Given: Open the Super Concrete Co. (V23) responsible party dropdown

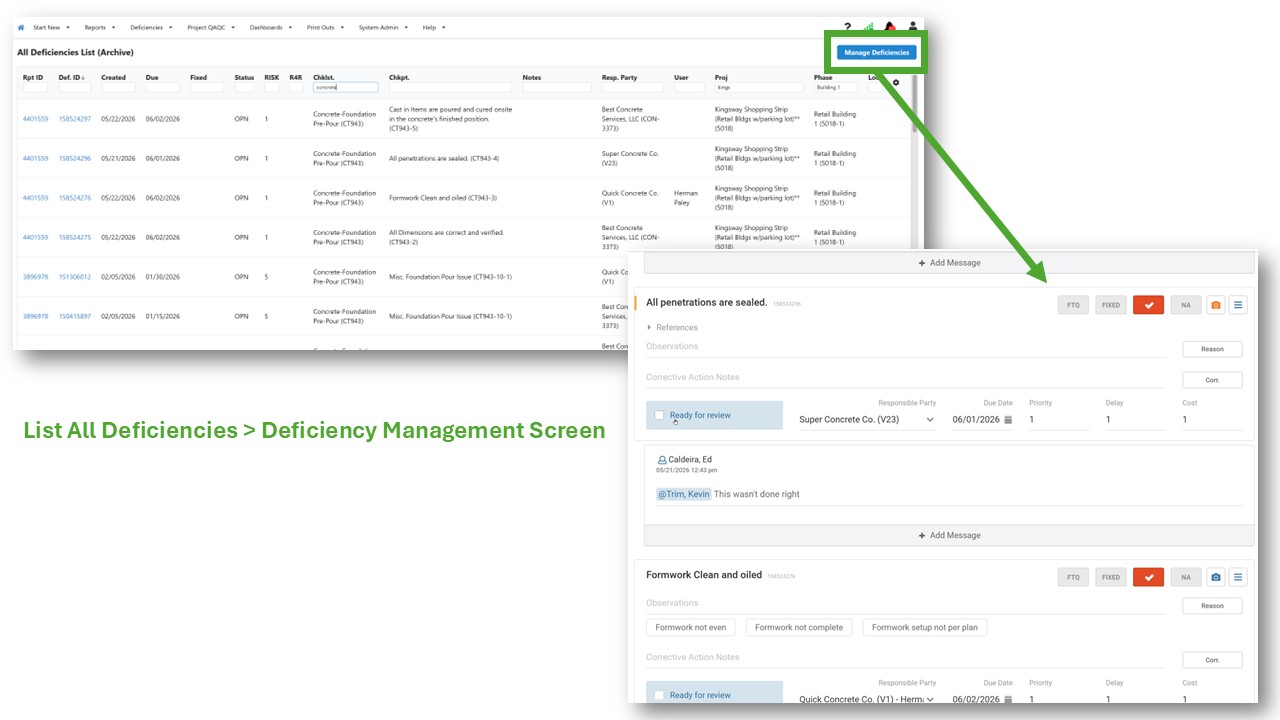Looking at the screenshot, I should tap(867, 420).
